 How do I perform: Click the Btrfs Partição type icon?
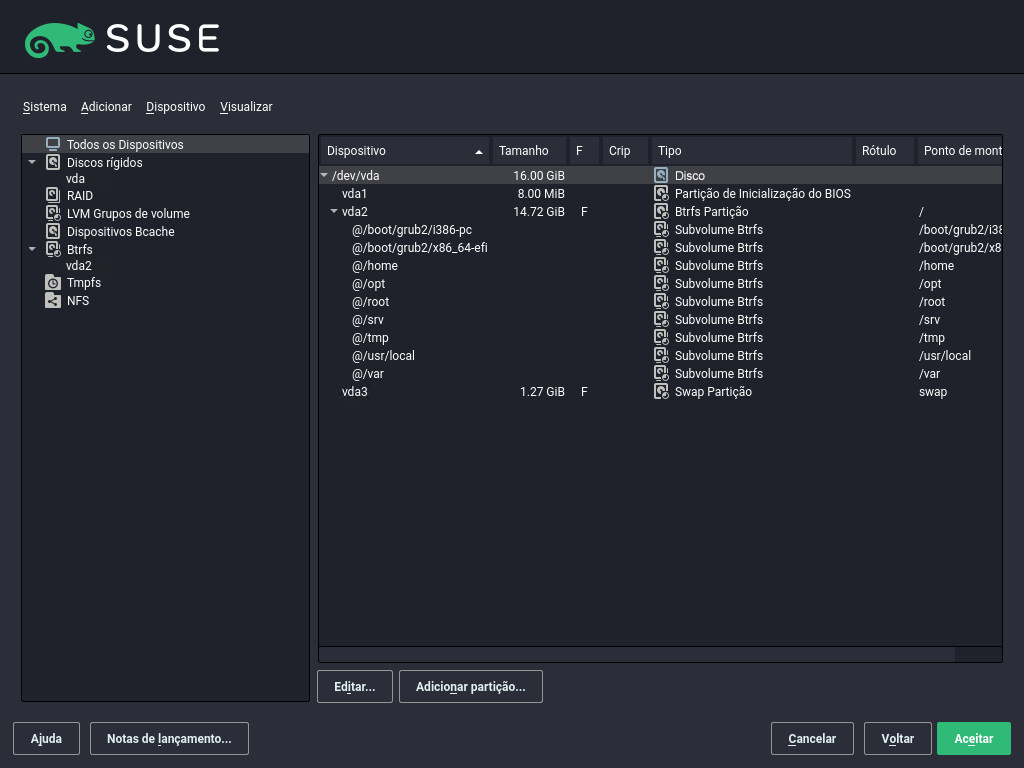coord(661,211)
